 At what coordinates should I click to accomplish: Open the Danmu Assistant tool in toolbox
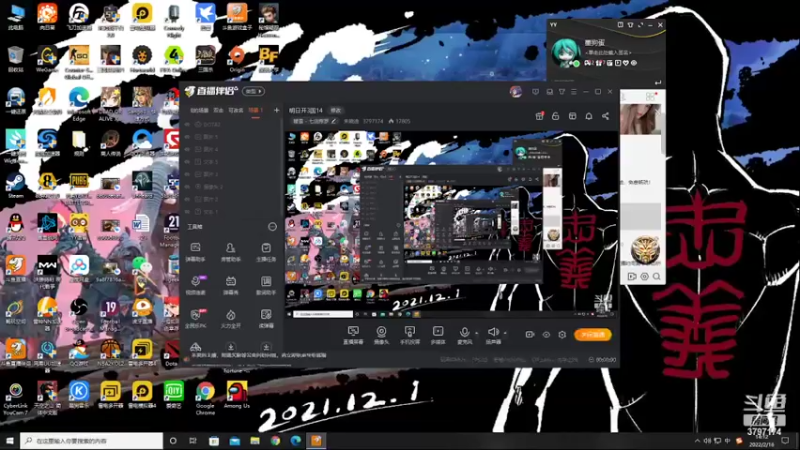tap(195, 252)
